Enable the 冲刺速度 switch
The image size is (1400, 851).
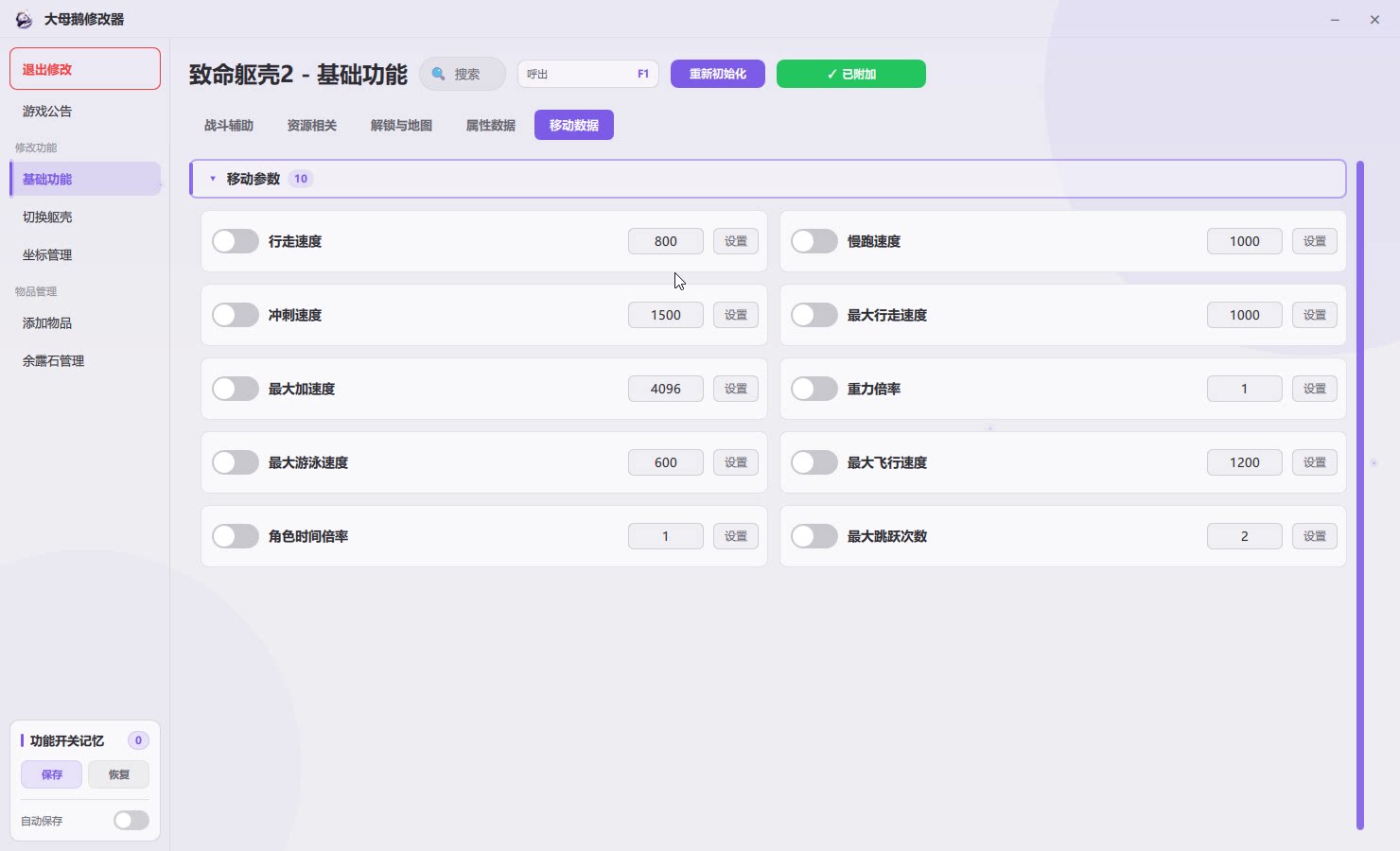coord(236,315)
